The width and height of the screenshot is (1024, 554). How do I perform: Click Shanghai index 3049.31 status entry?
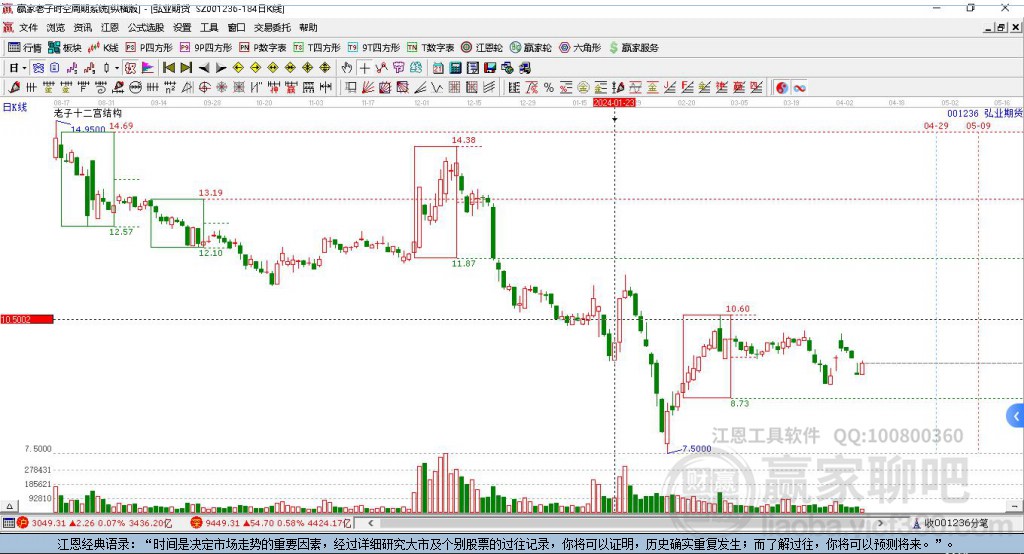[x=95, y=523]
